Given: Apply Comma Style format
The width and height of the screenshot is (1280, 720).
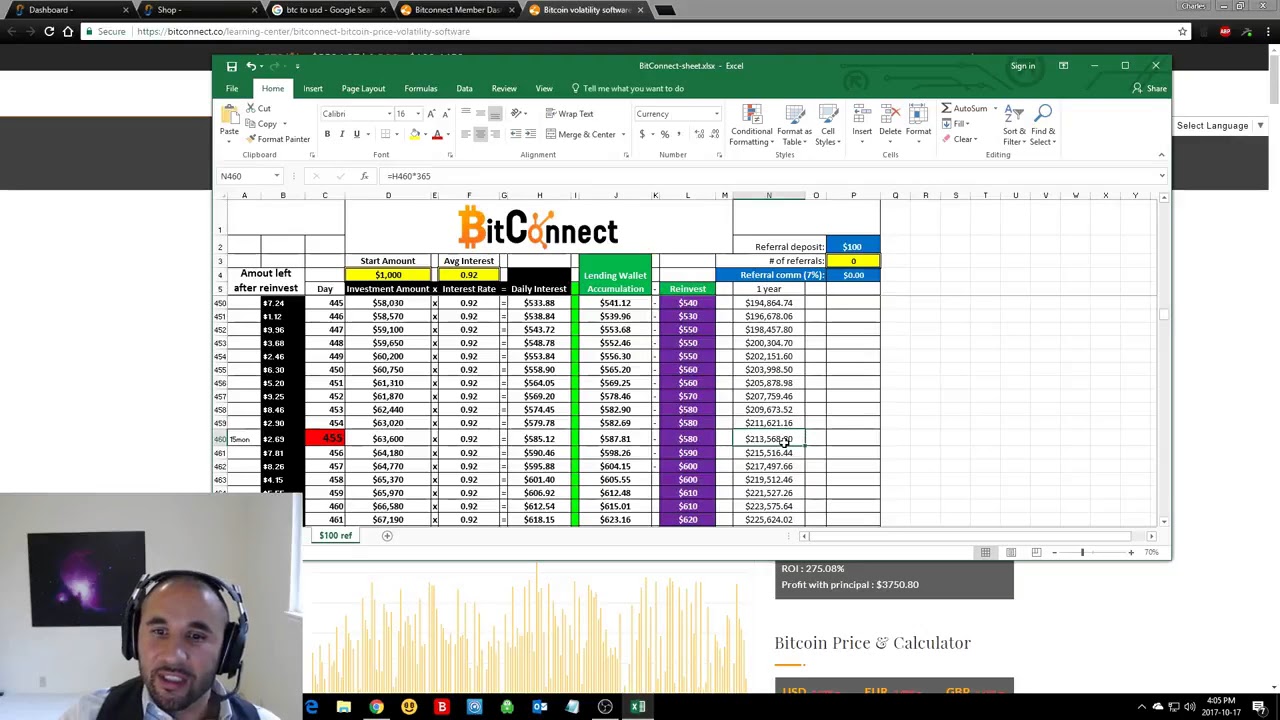Looking at the screenshot, I should pos(679,134).
